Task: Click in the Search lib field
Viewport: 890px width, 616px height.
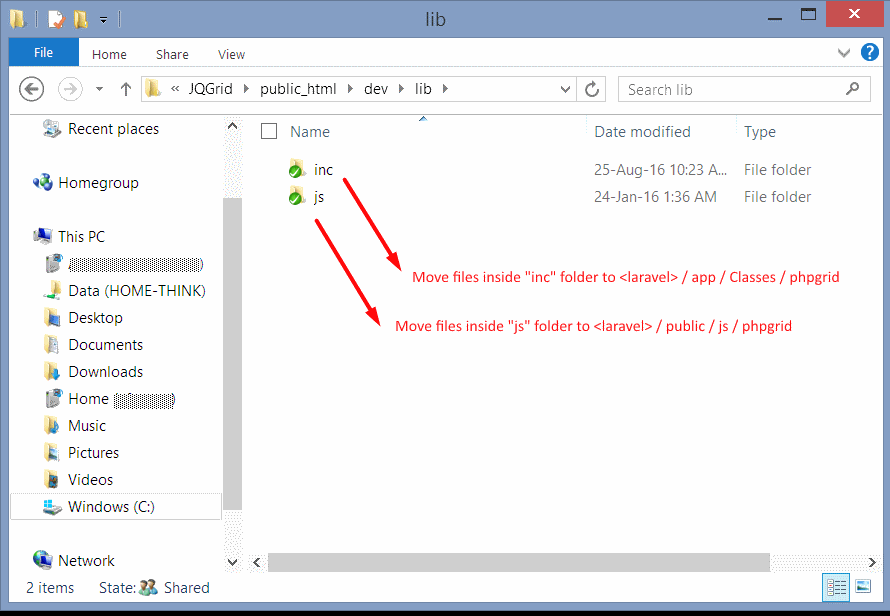Action: tap(730, 89)
